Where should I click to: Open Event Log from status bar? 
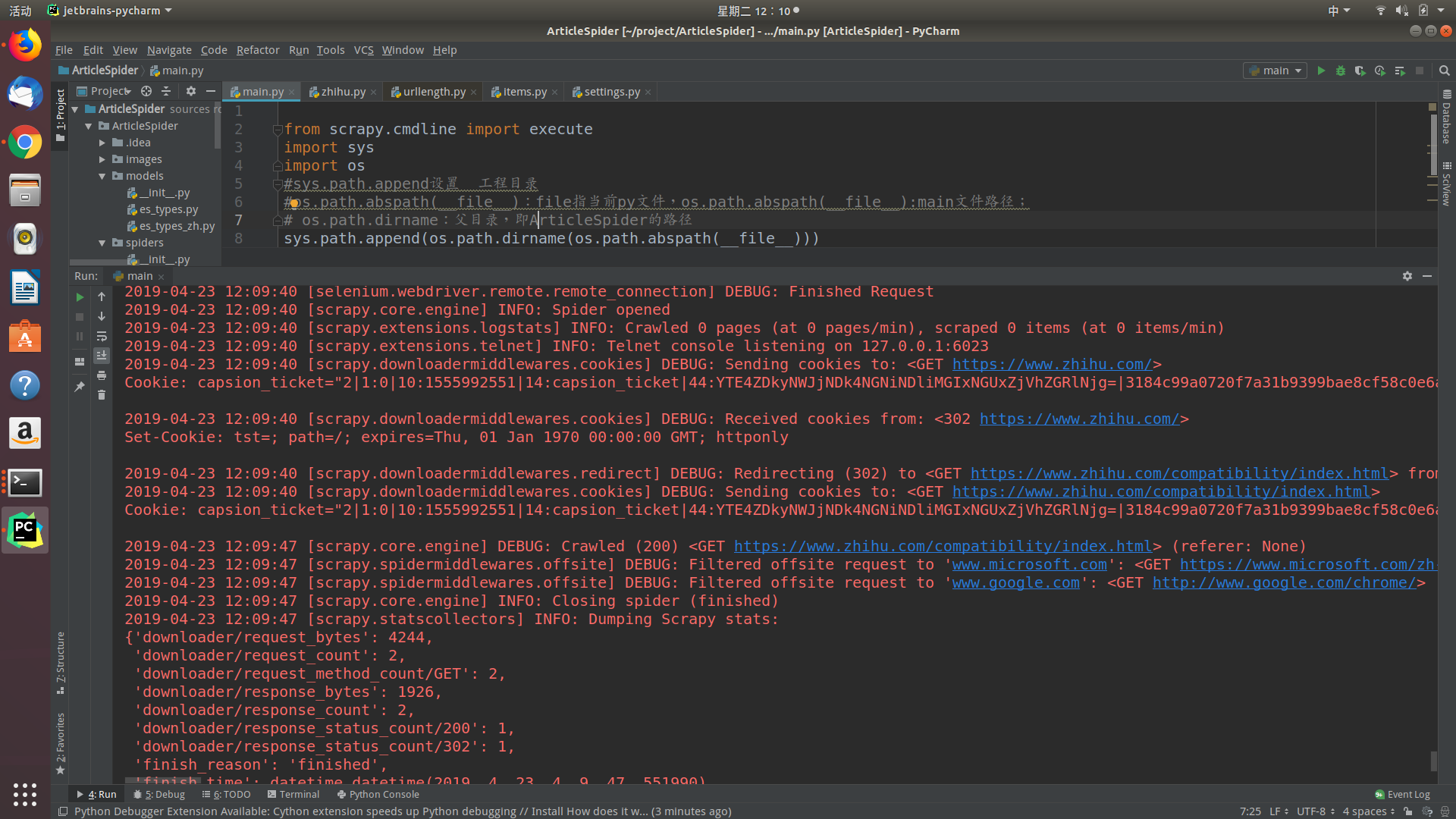[x=1402, y=794]
